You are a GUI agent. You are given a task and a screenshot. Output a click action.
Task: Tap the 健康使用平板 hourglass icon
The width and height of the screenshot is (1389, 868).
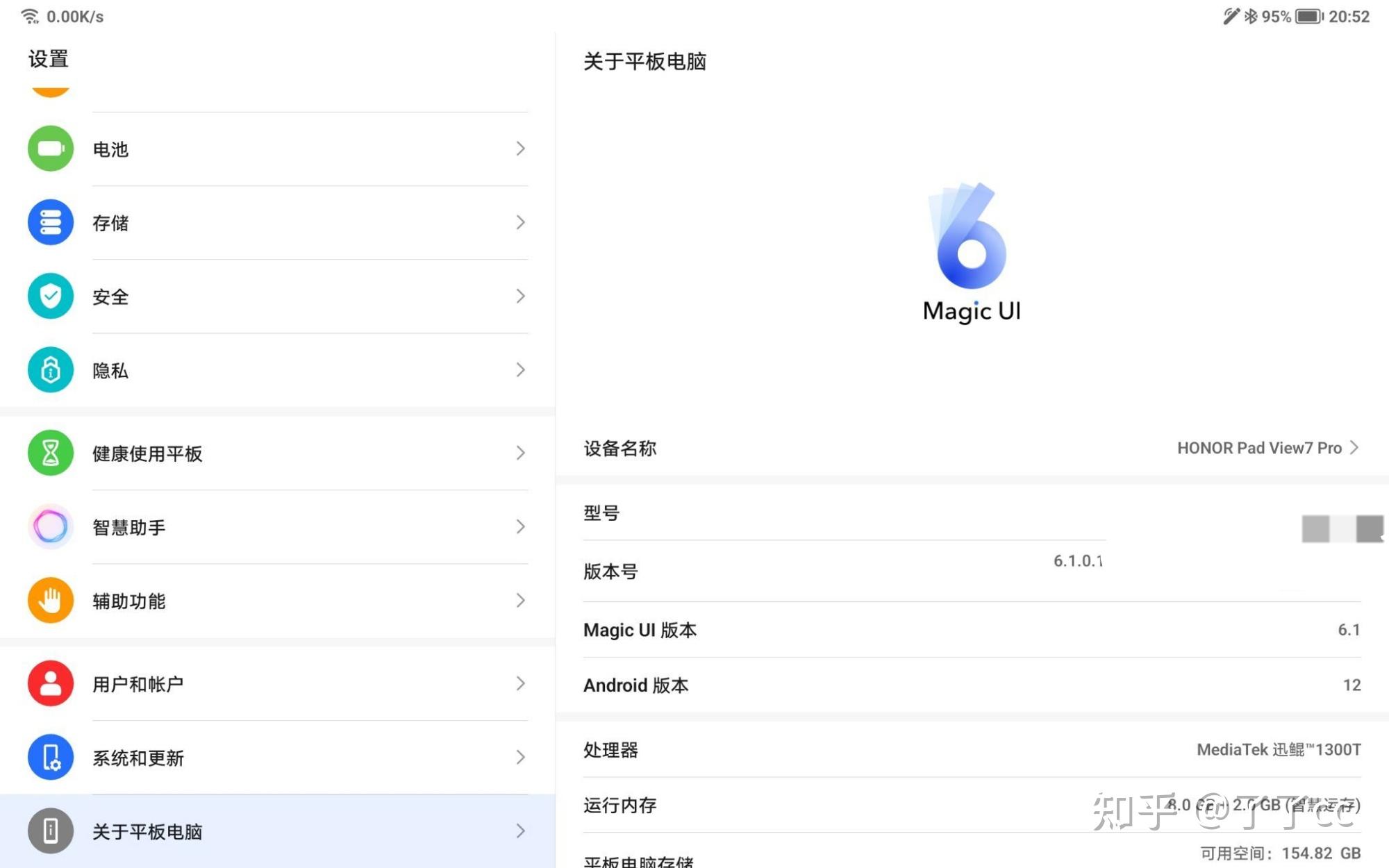51,453
